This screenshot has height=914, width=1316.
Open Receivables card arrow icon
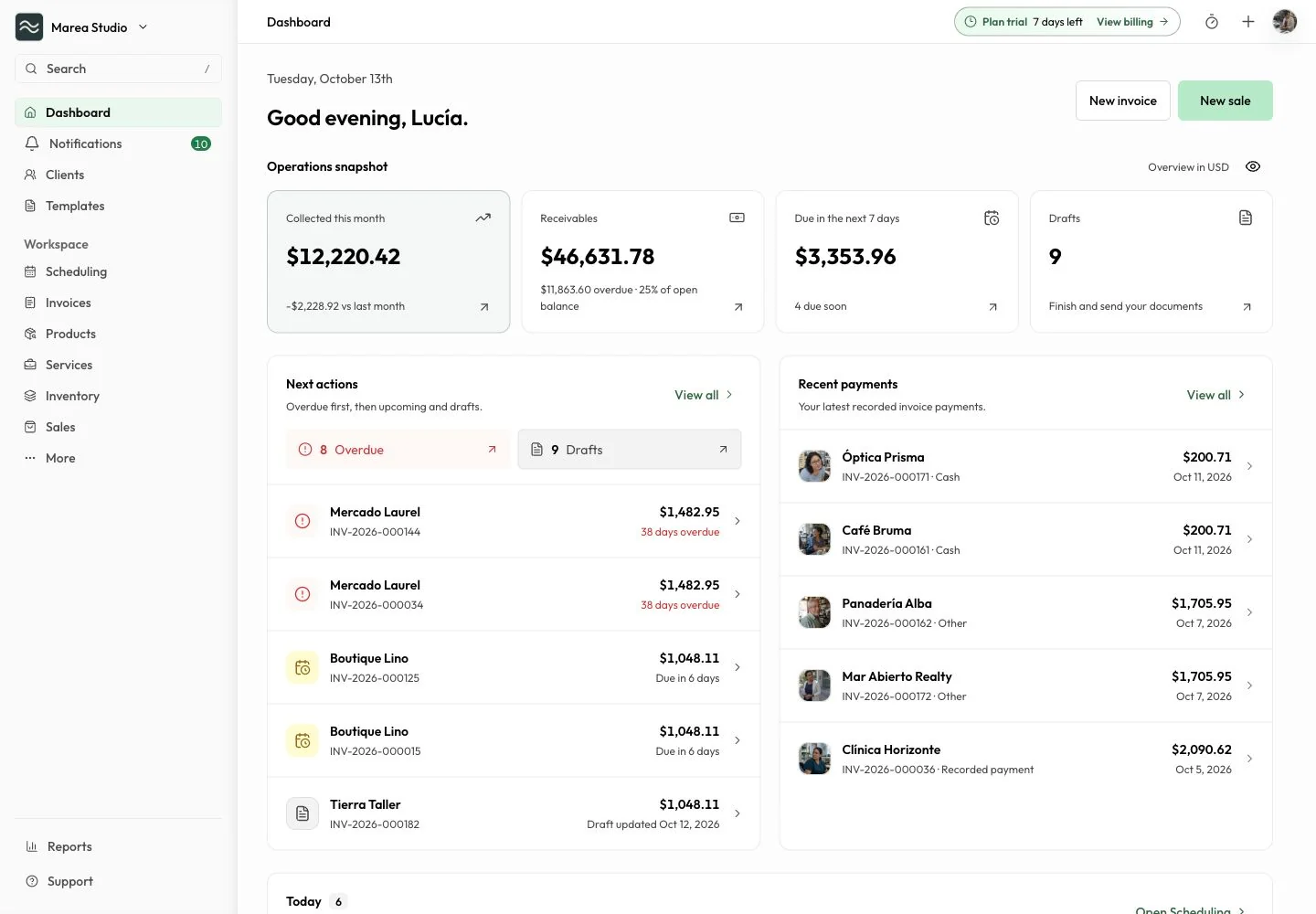click(738, 307)
